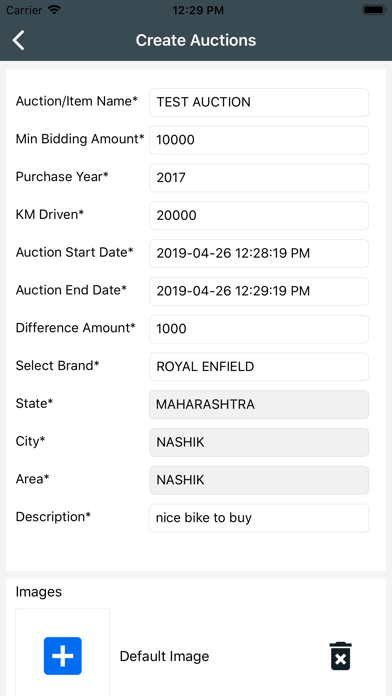Open the Select Brand dropdown showing ROYAL ENFIELD
This screenshot has height=696, width=392.
coord(259,367)
